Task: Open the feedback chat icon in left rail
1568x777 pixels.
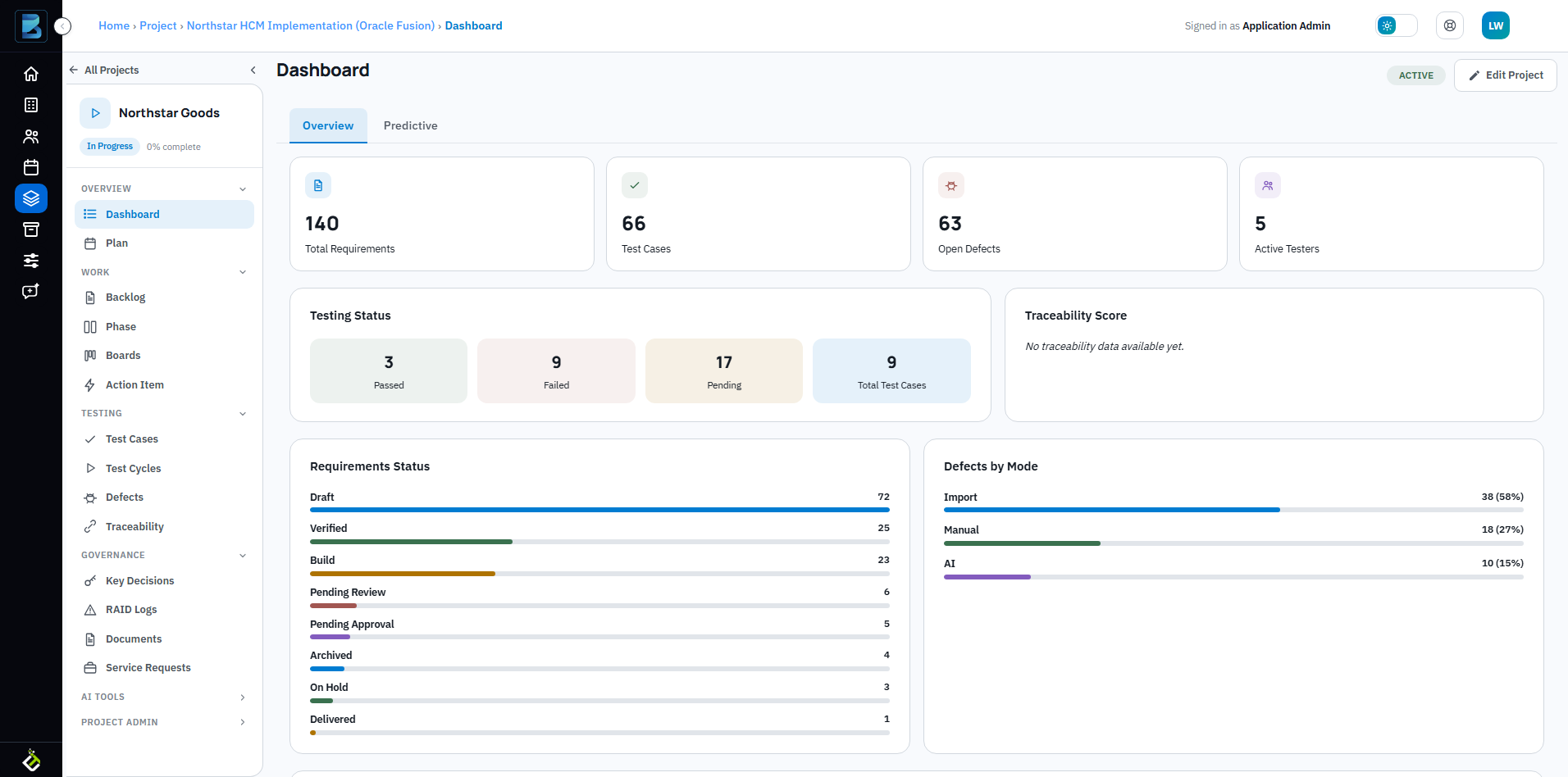Action: click(31, 291)
